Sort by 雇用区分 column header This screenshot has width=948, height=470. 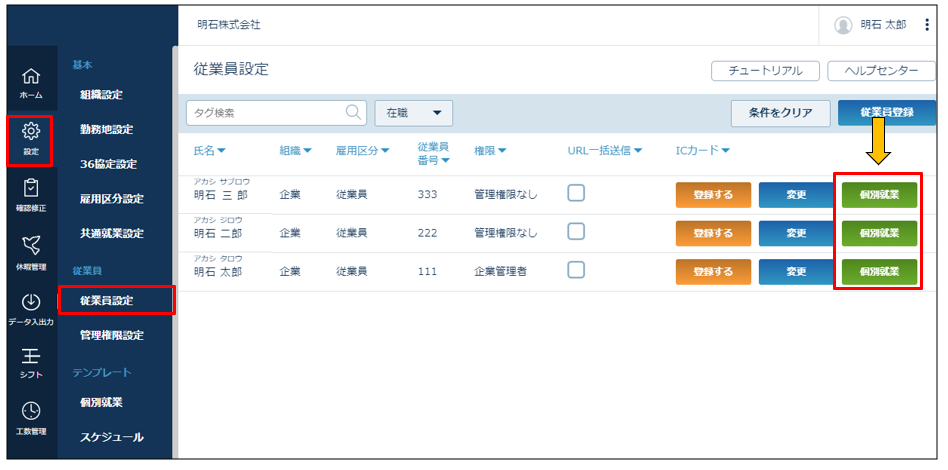[x=362, y=151]
